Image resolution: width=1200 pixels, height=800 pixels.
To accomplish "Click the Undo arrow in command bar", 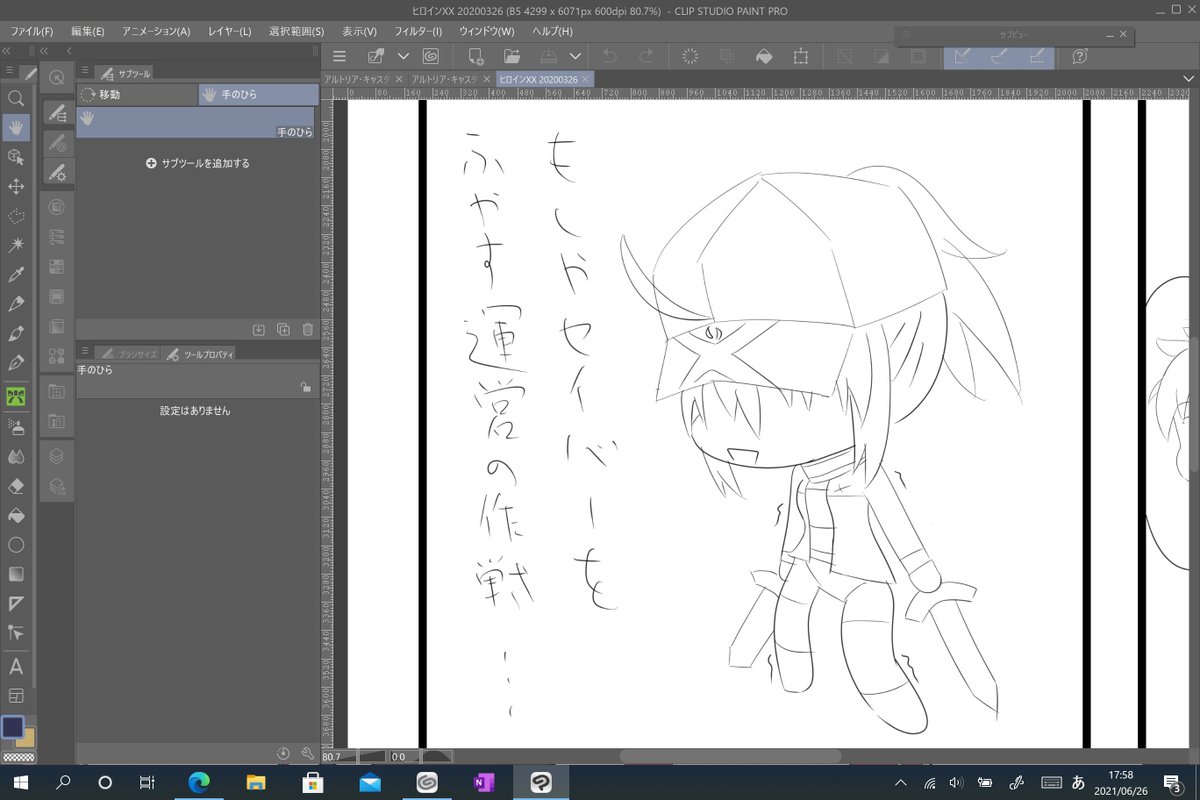I will tap(610, 56).
